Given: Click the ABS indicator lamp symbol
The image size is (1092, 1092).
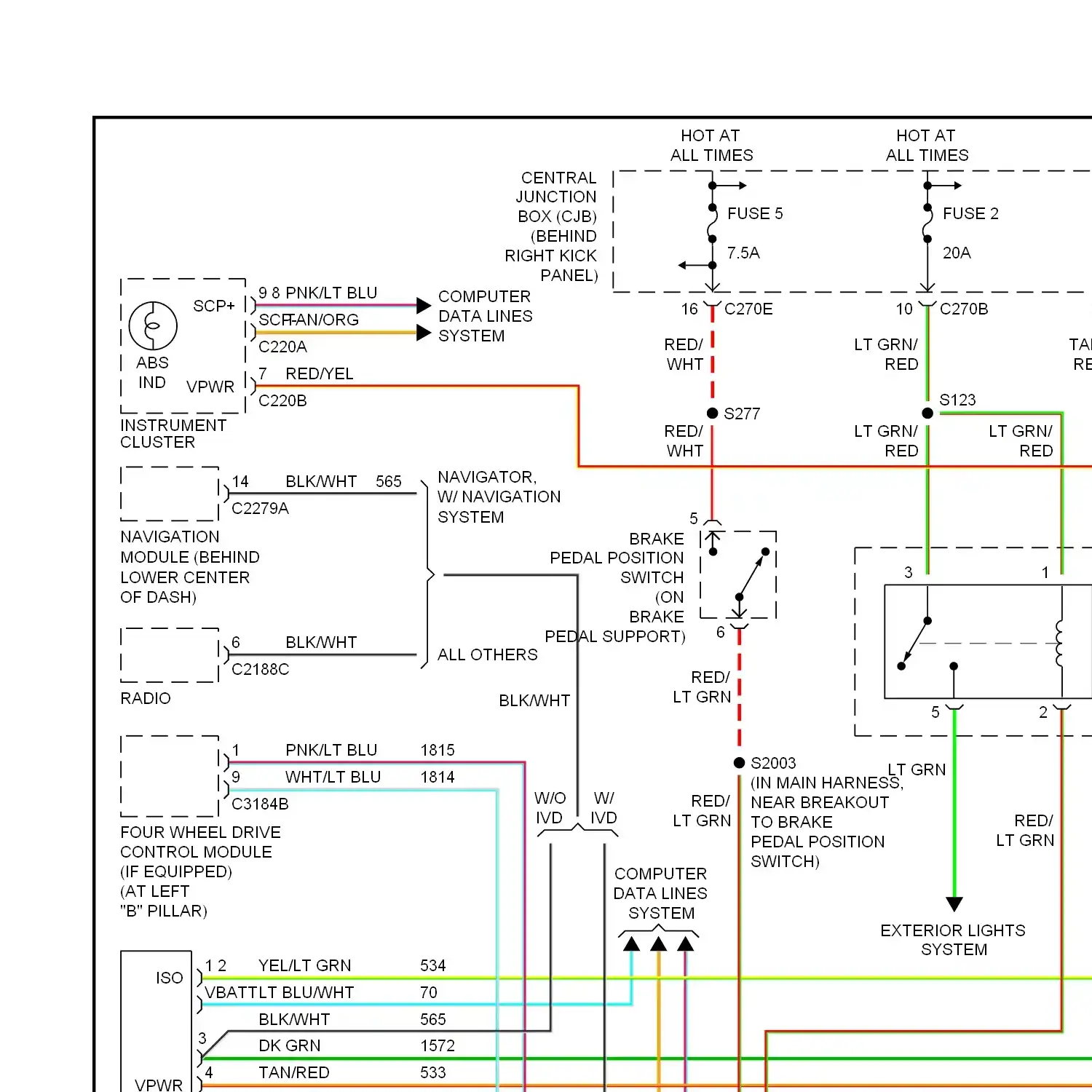Looking at the screenshot, I should pos(153,326).
